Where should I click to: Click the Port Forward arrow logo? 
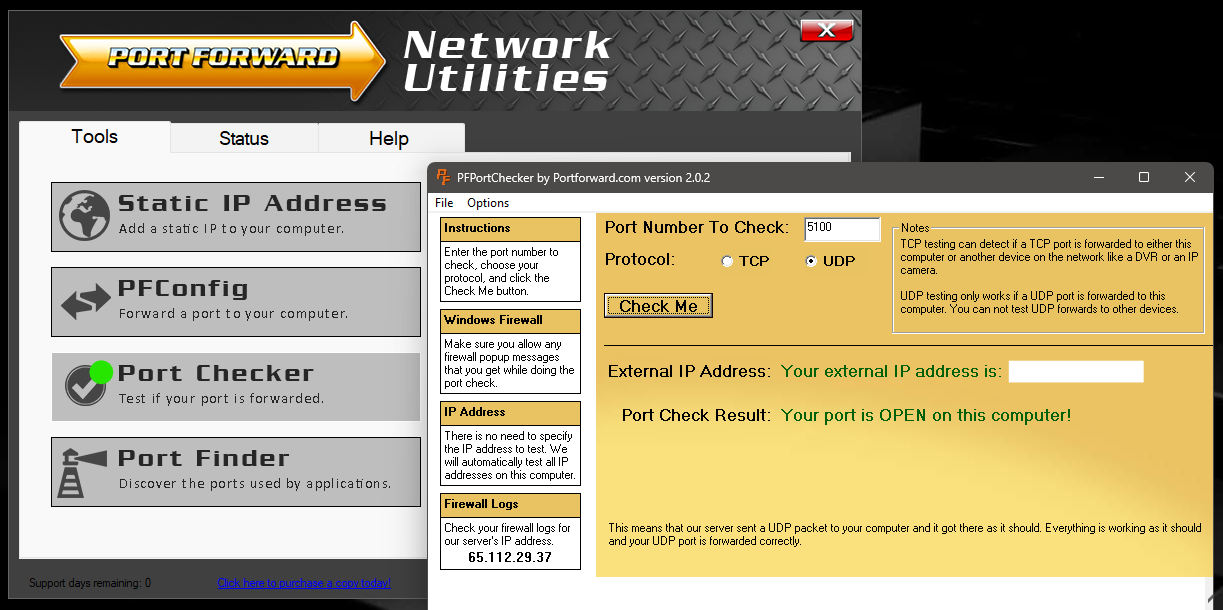(x=222, y=61)
